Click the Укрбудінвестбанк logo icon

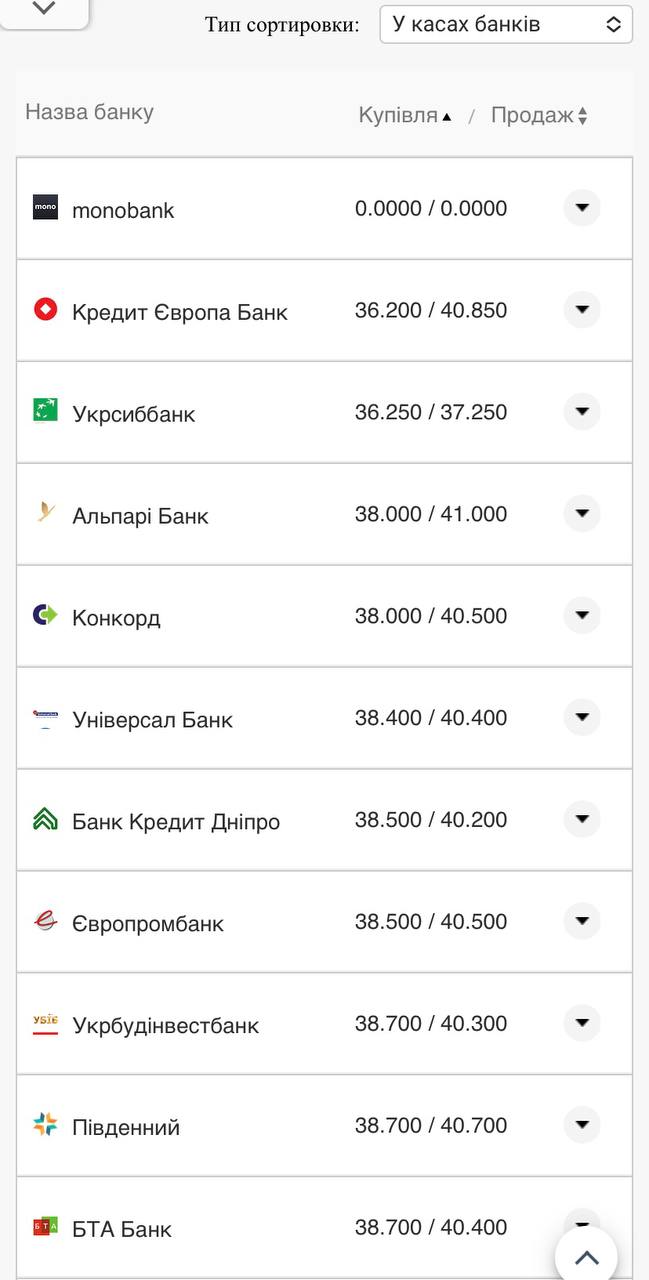pos(44,1024)
